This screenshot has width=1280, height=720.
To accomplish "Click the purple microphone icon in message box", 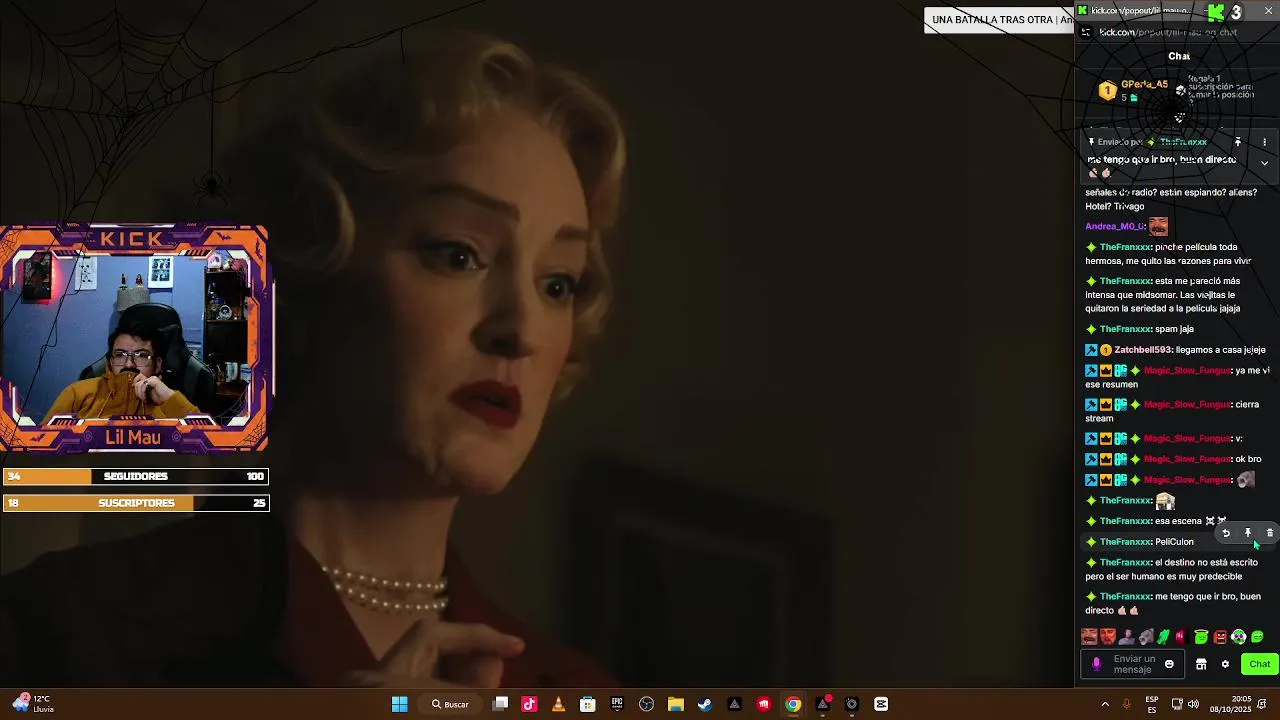I will (1097, 664).
